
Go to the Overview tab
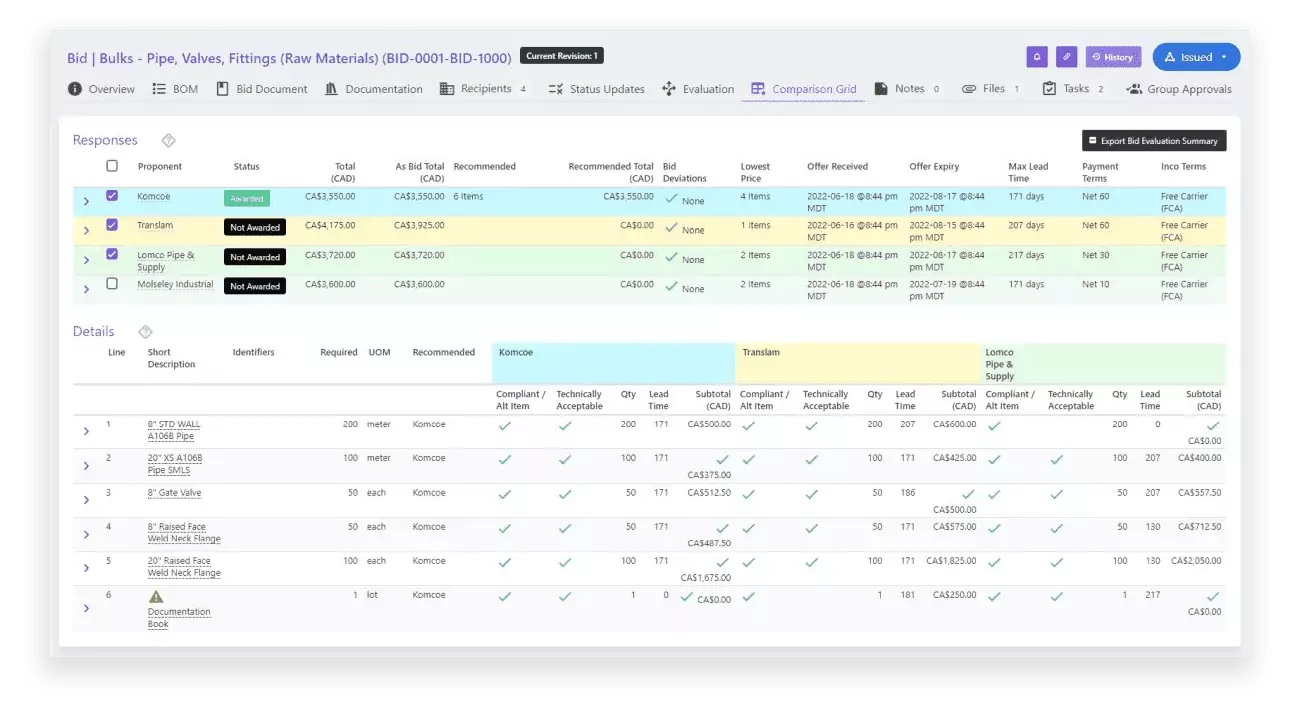click(x=101, y=89)
